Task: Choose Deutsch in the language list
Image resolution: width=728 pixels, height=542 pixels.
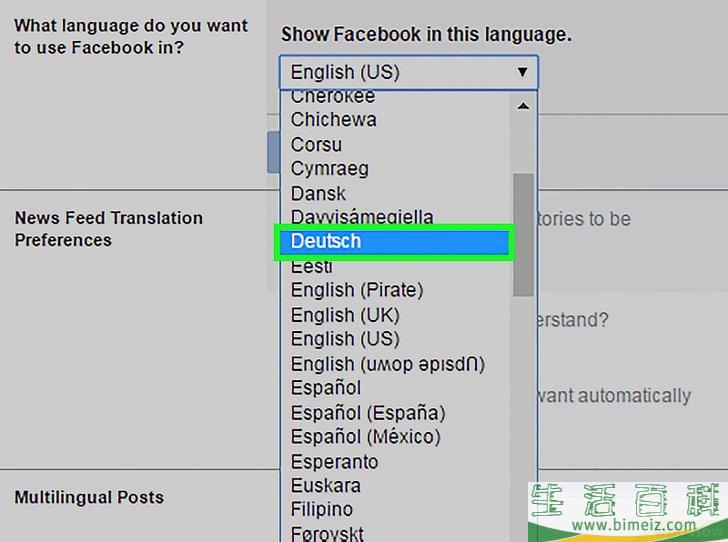Action: (396, 242)
